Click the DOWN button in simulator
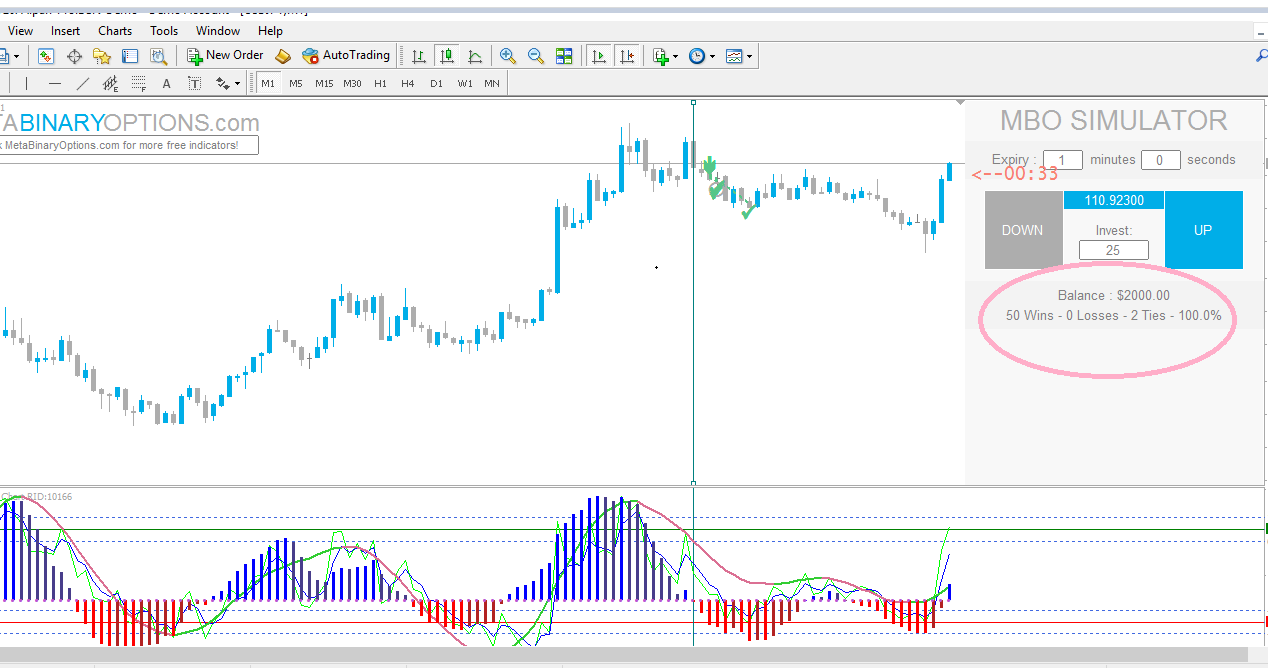This screenshot has height=668, width=1268. point(1023,230)
